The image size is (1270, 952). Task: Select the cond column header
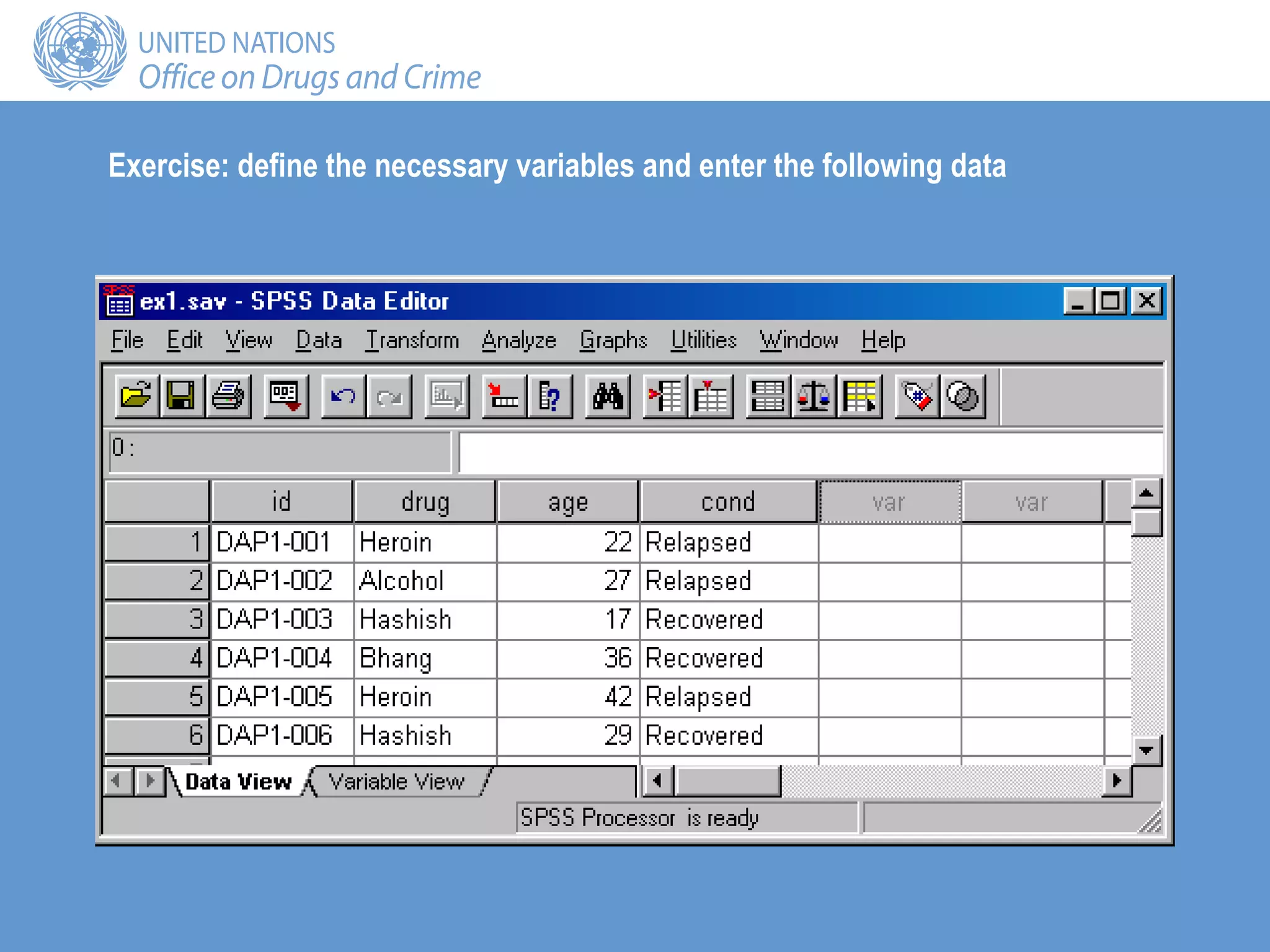click(x=728, y=502)
